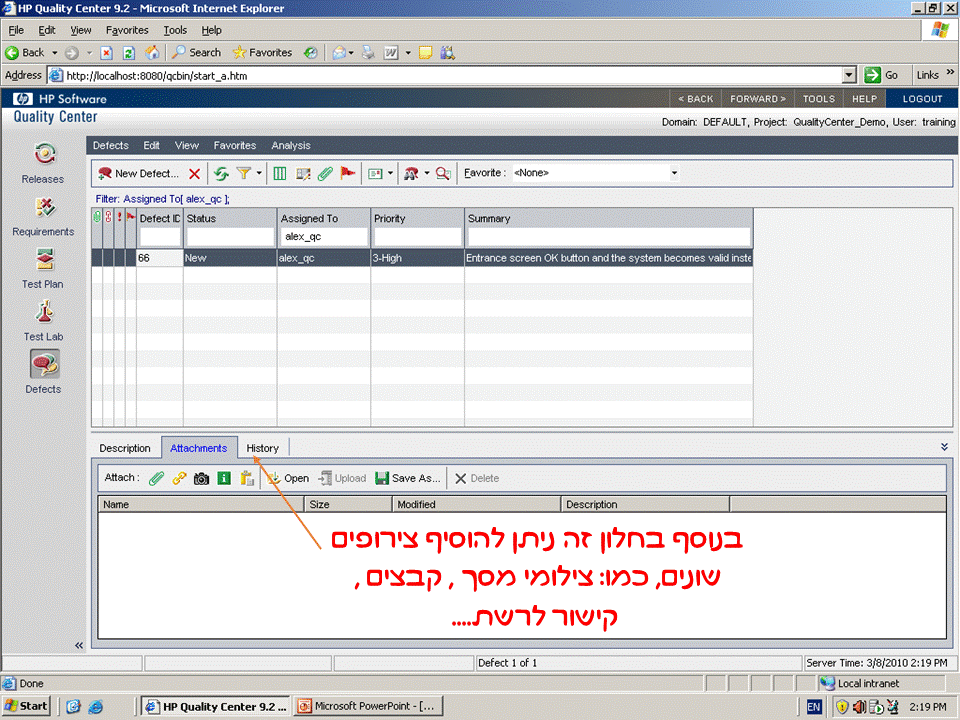Switch to the Attachments tab
Screen dimensions: 960x720
coord(198,448)
